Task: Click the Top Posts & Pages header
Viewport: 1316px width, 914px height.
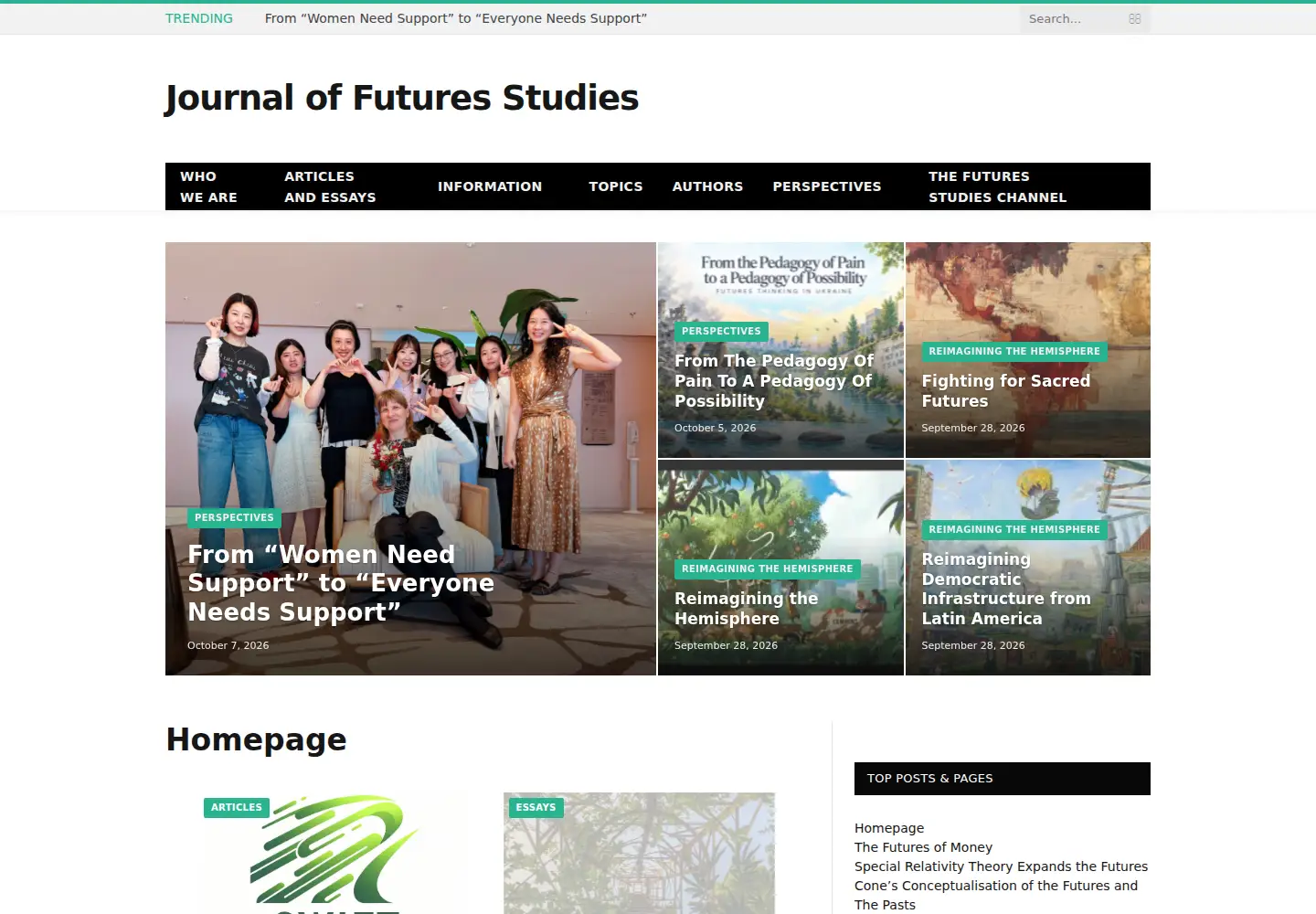Action: (x=1002, y=779)
